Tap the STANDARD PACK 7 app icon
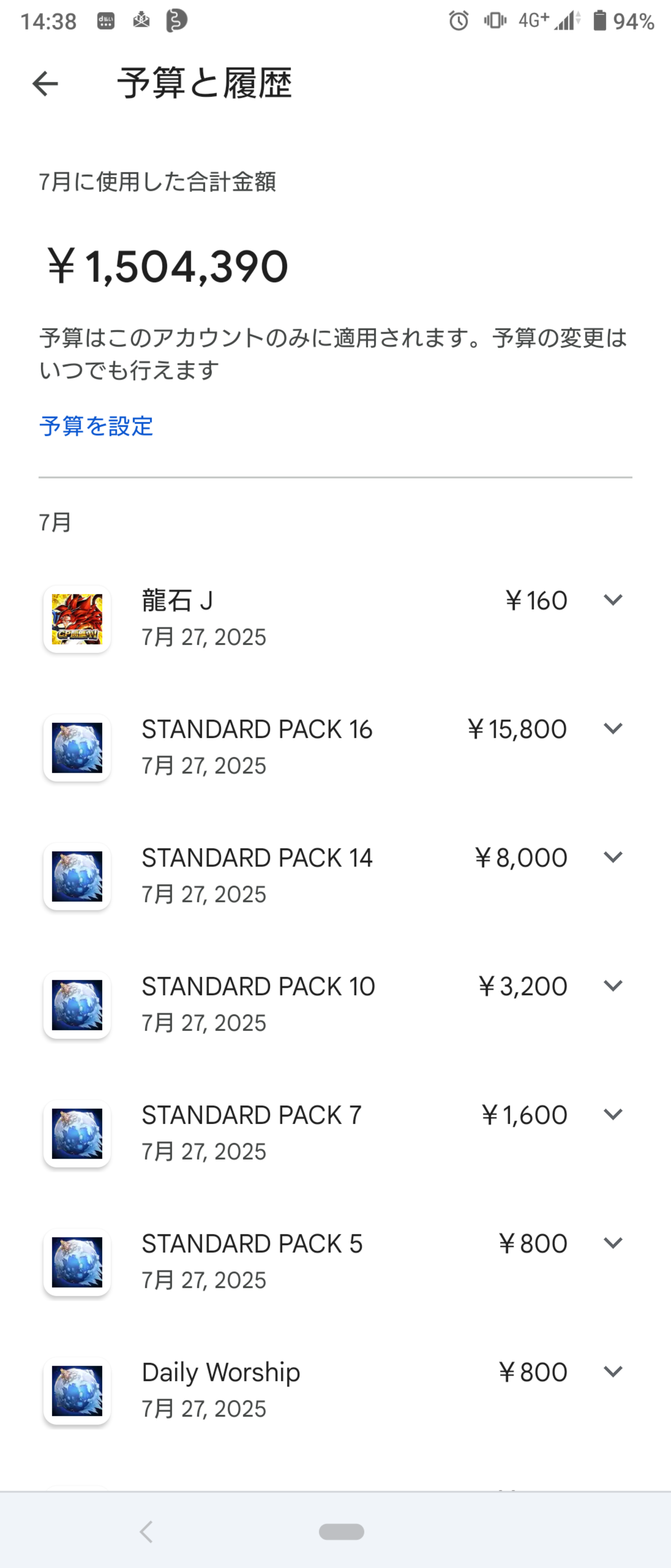Image resolution: width=671 pixels, height=1568 pixels. [77, 1134]
